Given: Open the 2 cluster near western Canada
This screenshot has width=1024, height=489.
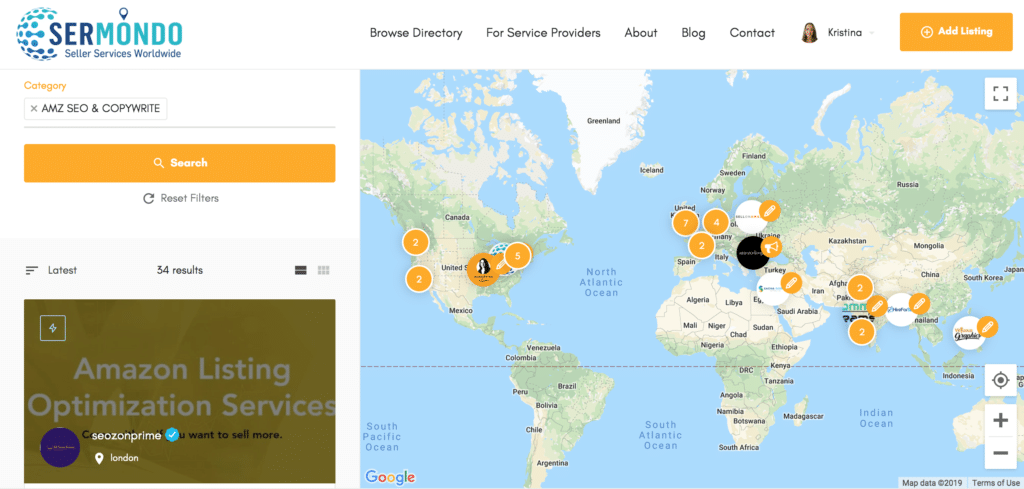Looking at the screenshot, I should 415,242.
